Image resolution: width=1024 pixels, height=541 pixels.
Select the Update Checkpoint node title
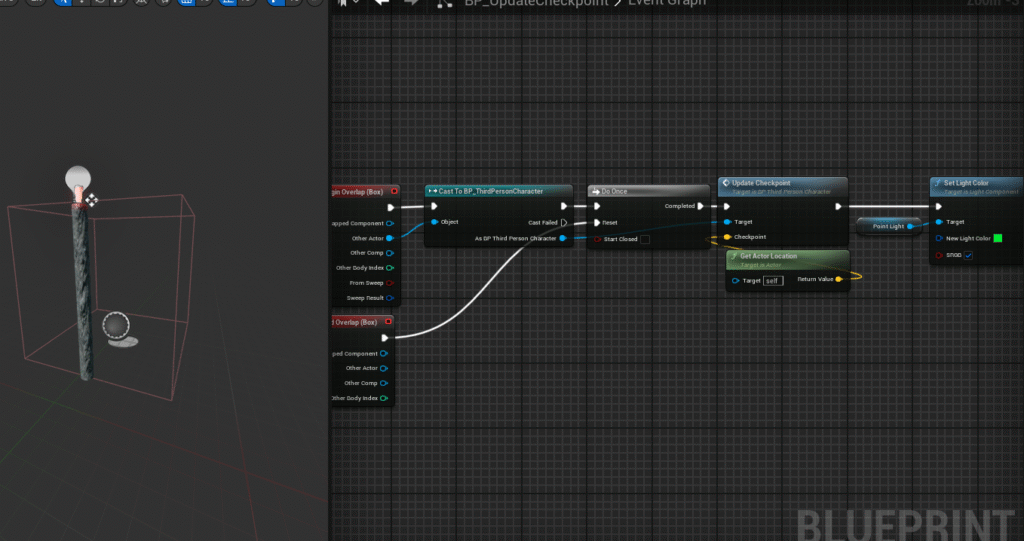pos(762,183)
